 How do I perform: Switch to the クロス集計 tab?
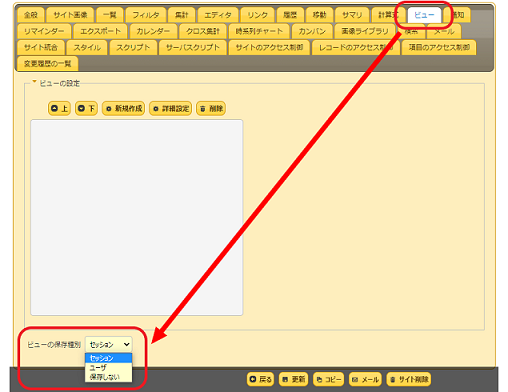(203, 31)
